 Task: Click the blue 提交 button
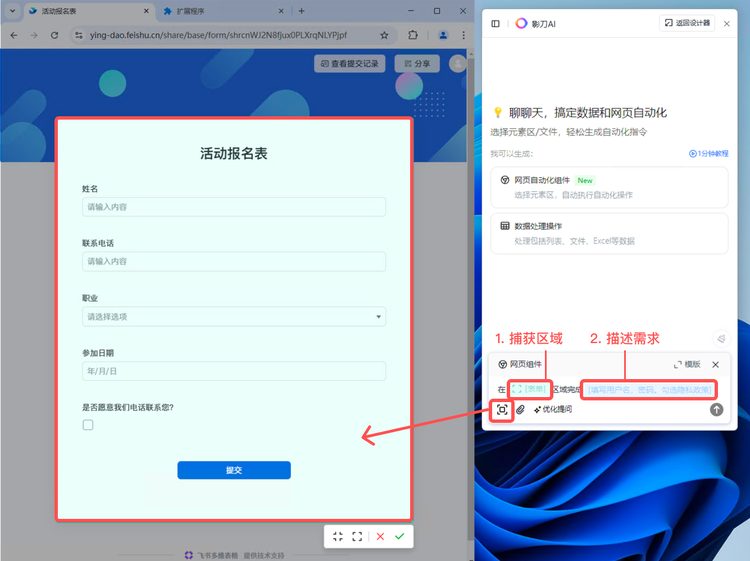(234, 470)
